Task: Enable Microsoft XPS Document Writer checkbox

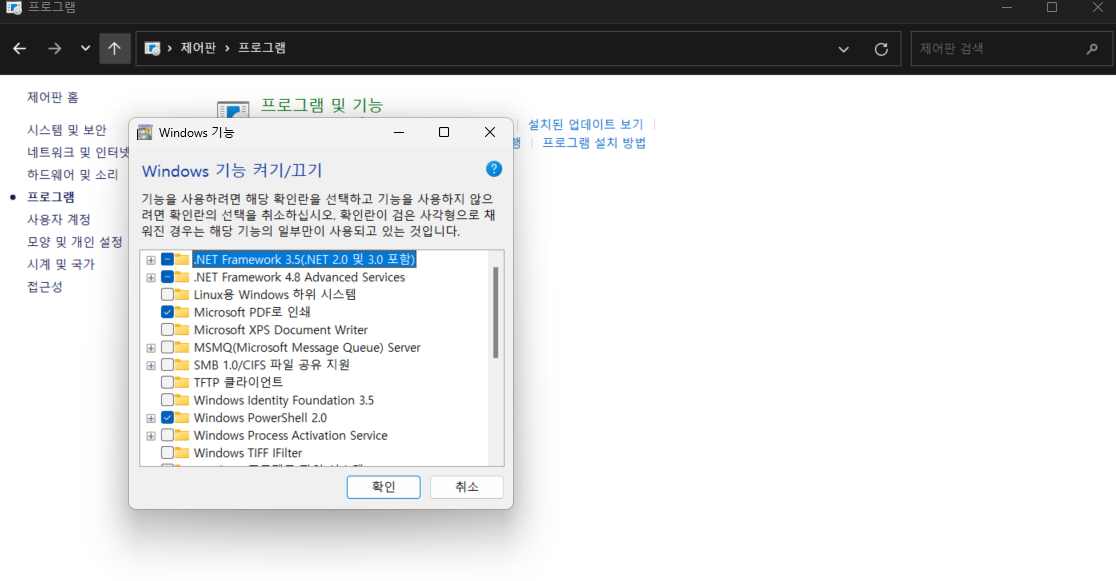Action: pos(167,330)
